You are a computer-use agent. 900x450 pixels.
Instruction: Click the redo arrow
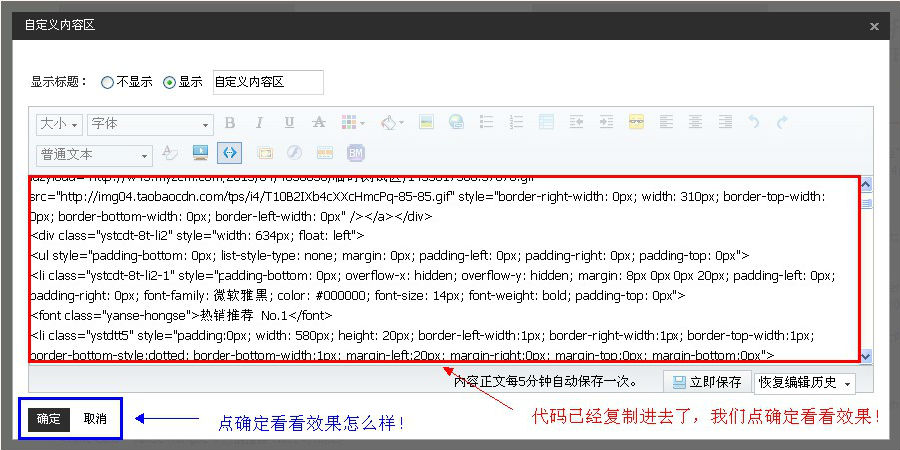click(x=782, y=123)
